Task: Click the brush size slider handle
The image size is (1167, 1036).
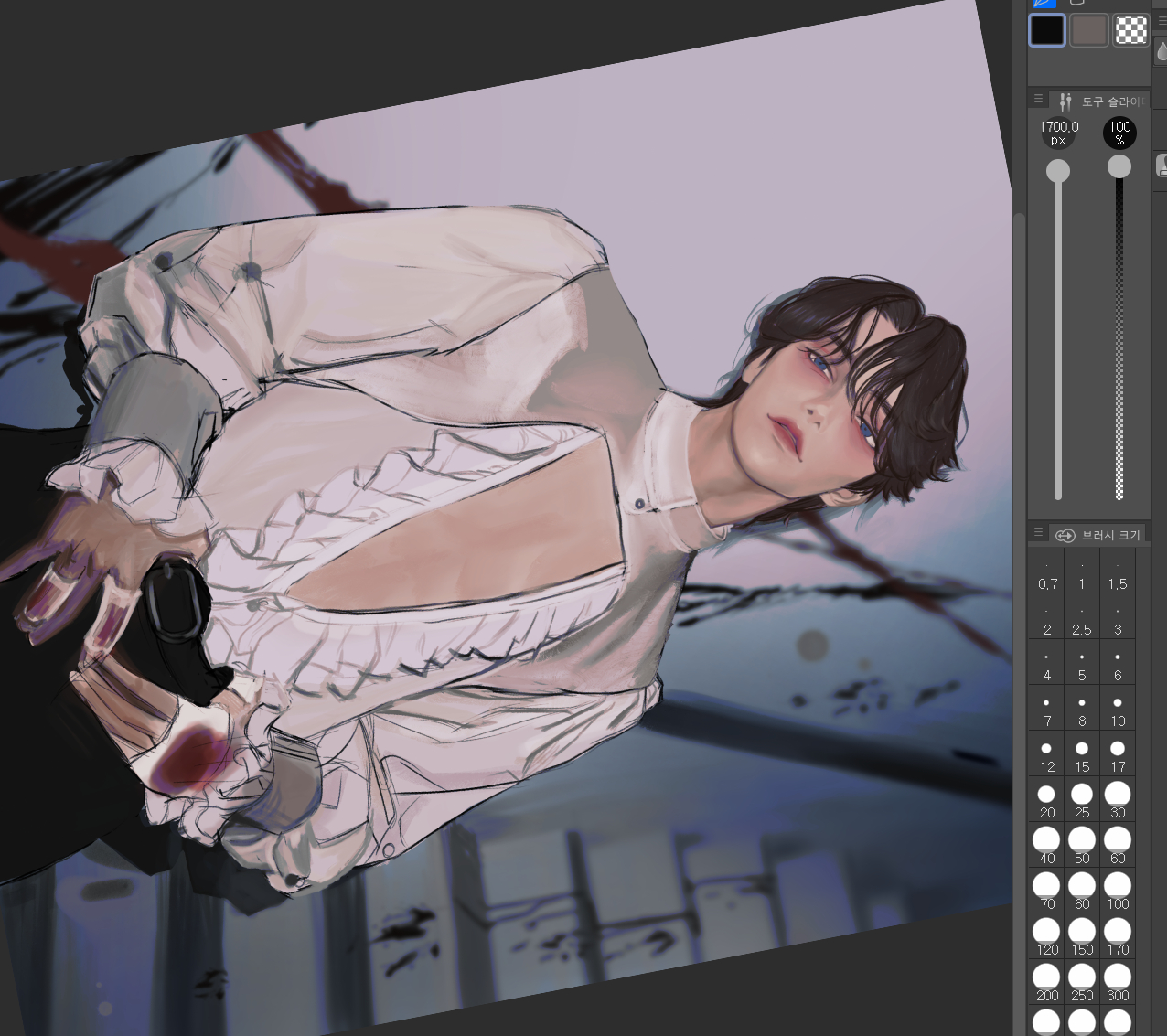Action: tap(1058, 171)
